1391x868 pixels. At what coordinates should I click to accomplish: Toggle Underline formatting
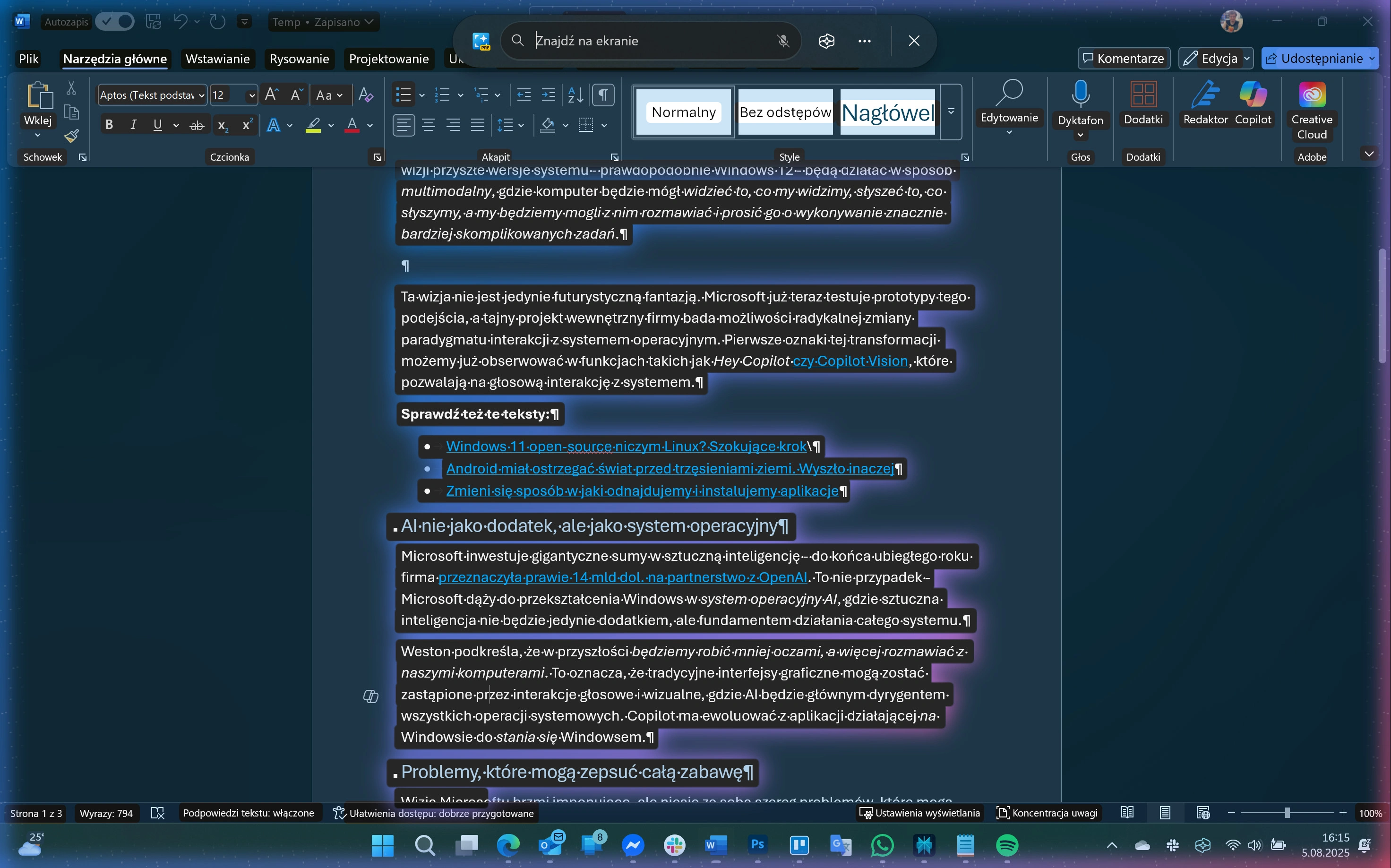coord(157,125)
